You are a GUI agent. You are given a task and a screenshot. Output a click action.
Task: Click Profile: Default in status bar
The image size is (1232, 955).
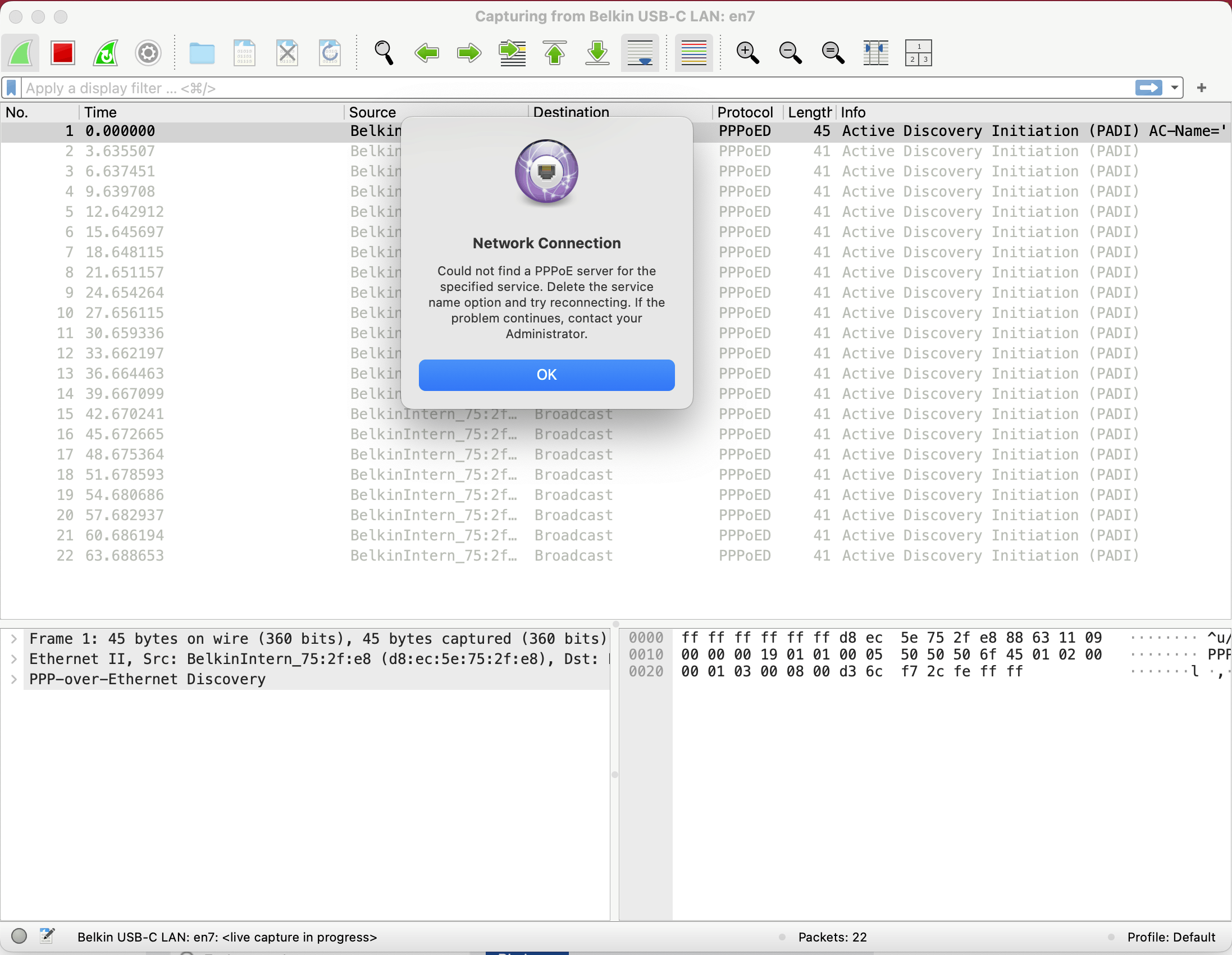pyautogui.click(x=1171, y=937)
